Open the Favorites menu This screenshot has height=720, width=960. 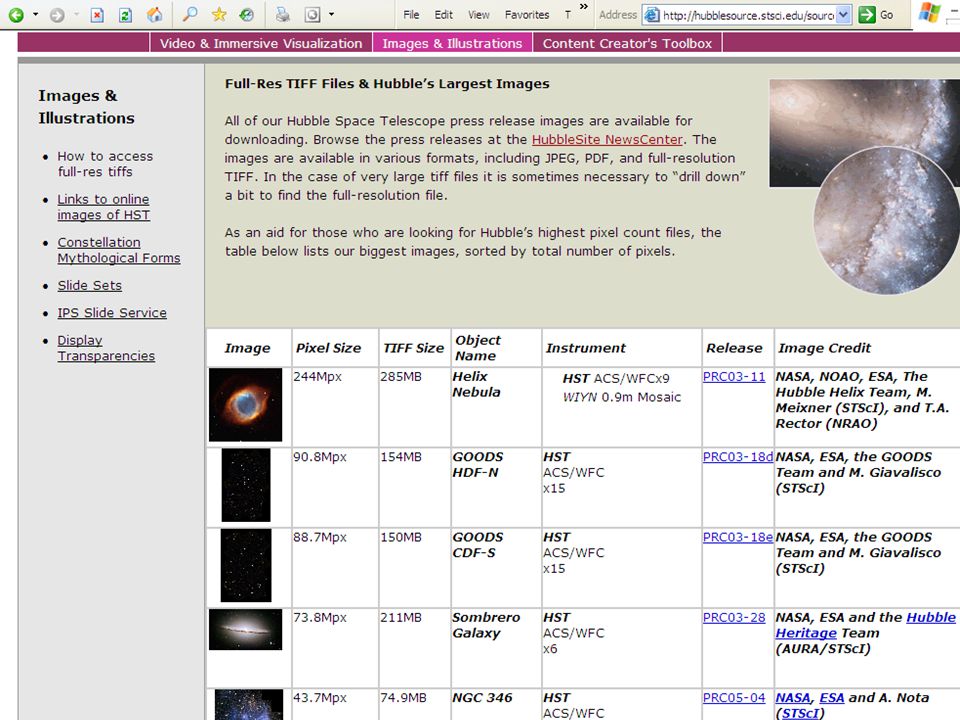click(527, 15)
